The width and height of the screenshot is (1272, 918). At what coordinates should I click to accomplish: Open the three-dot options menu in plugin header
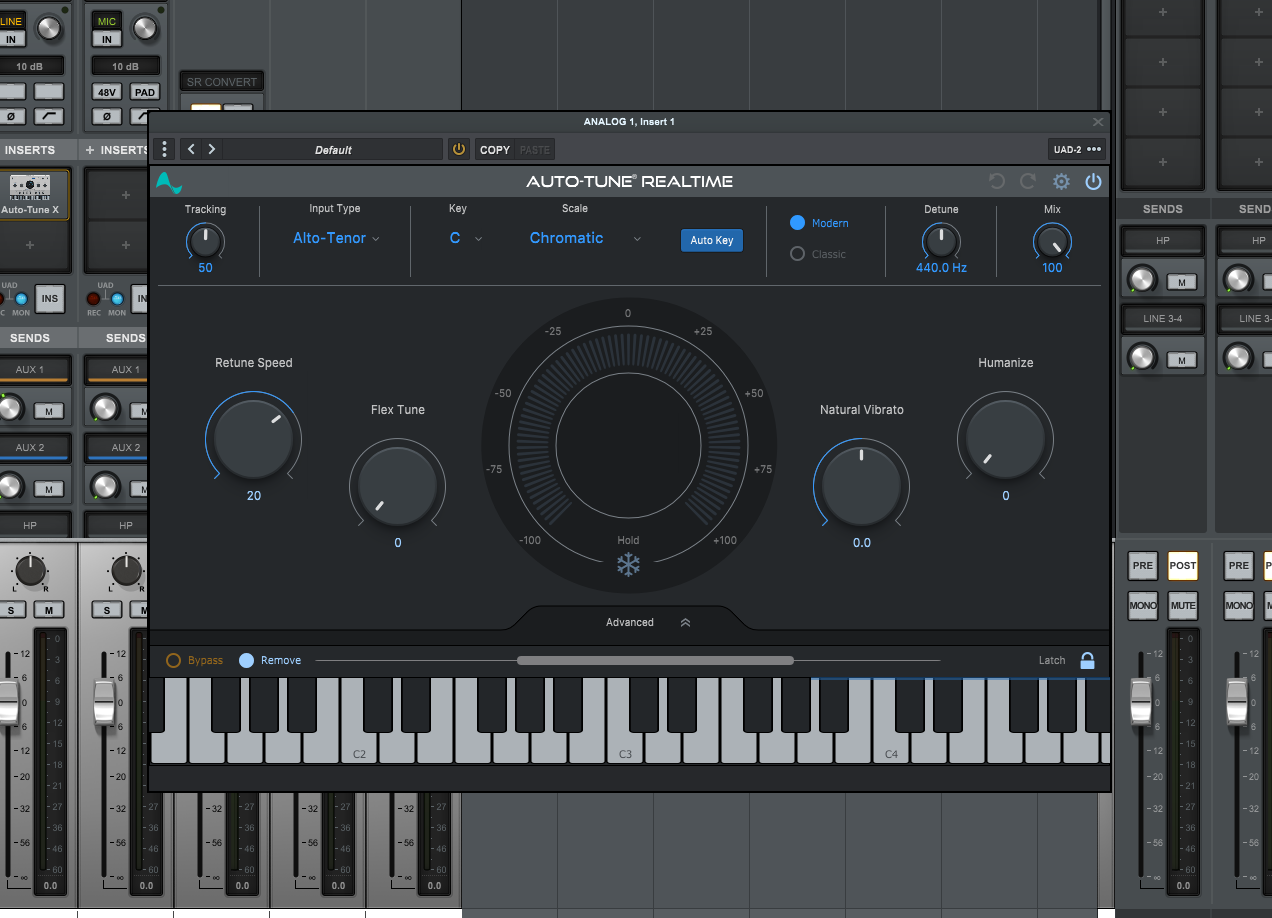[x=164, y=148]
